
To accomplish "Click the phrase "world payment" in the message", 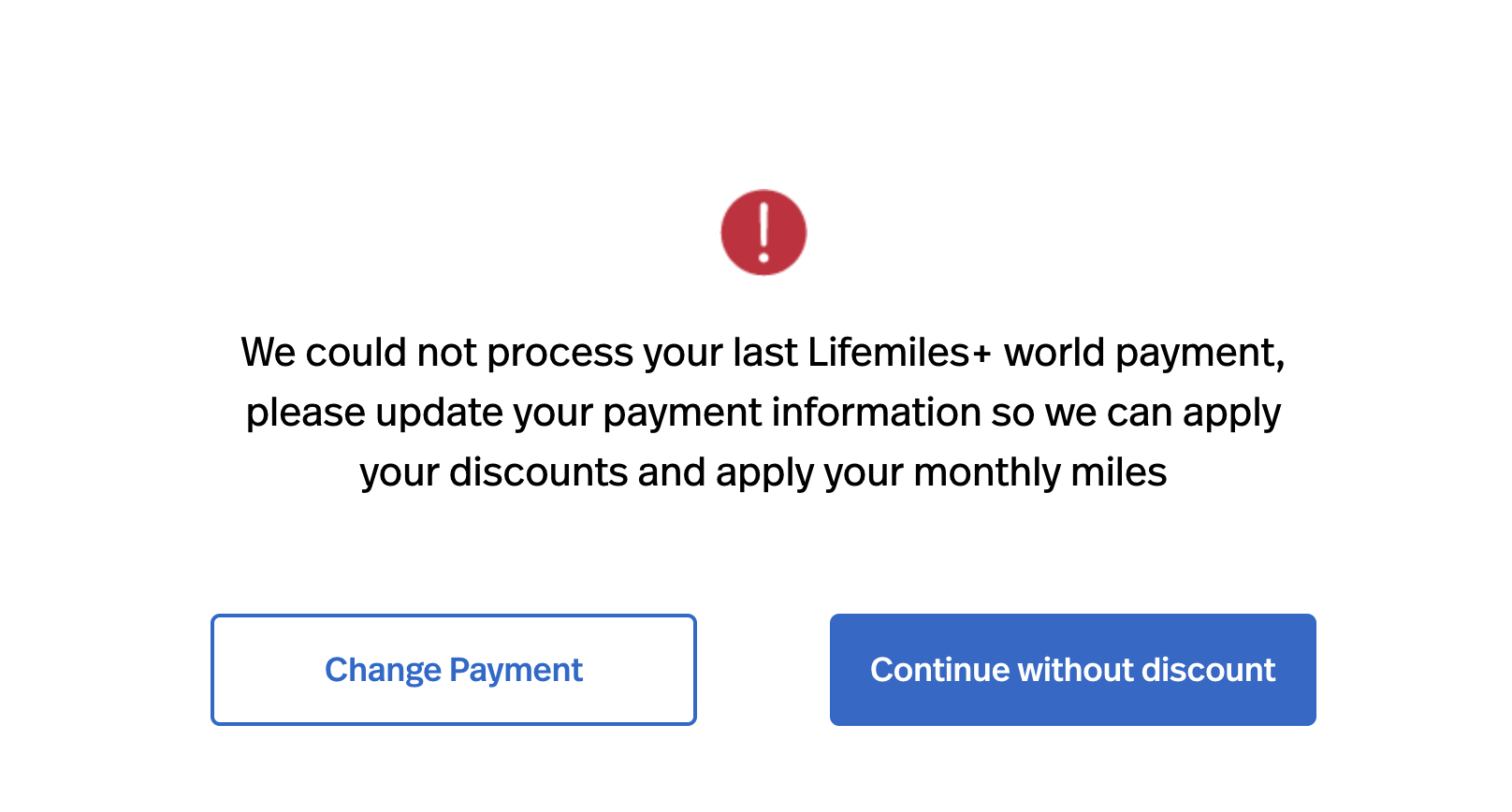I will point(1143,354).
